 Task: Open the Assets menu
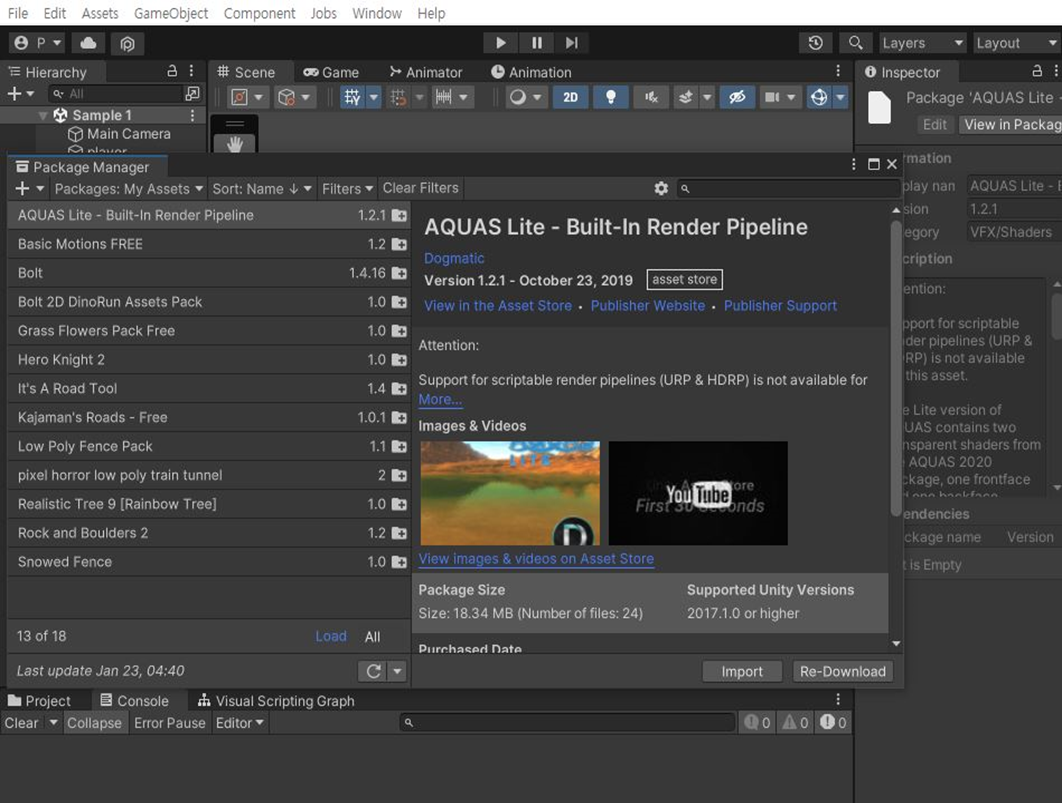(100, 13)
